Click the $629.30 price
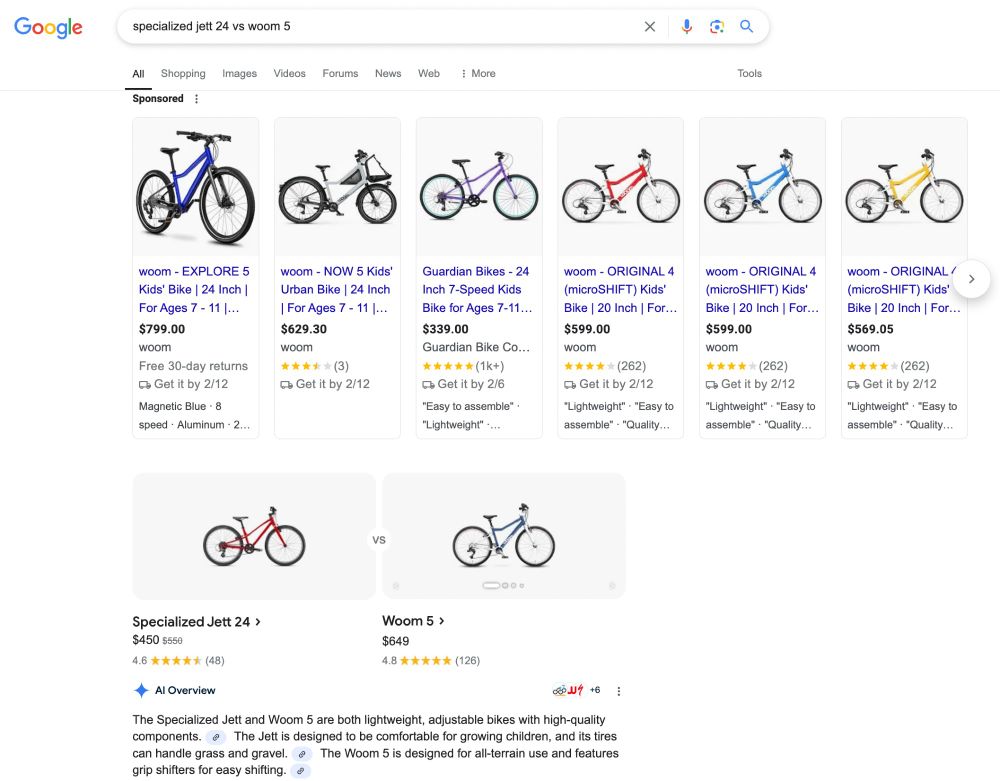Image resolution: width=1000 pixels, height=781 pixels. 304,329
